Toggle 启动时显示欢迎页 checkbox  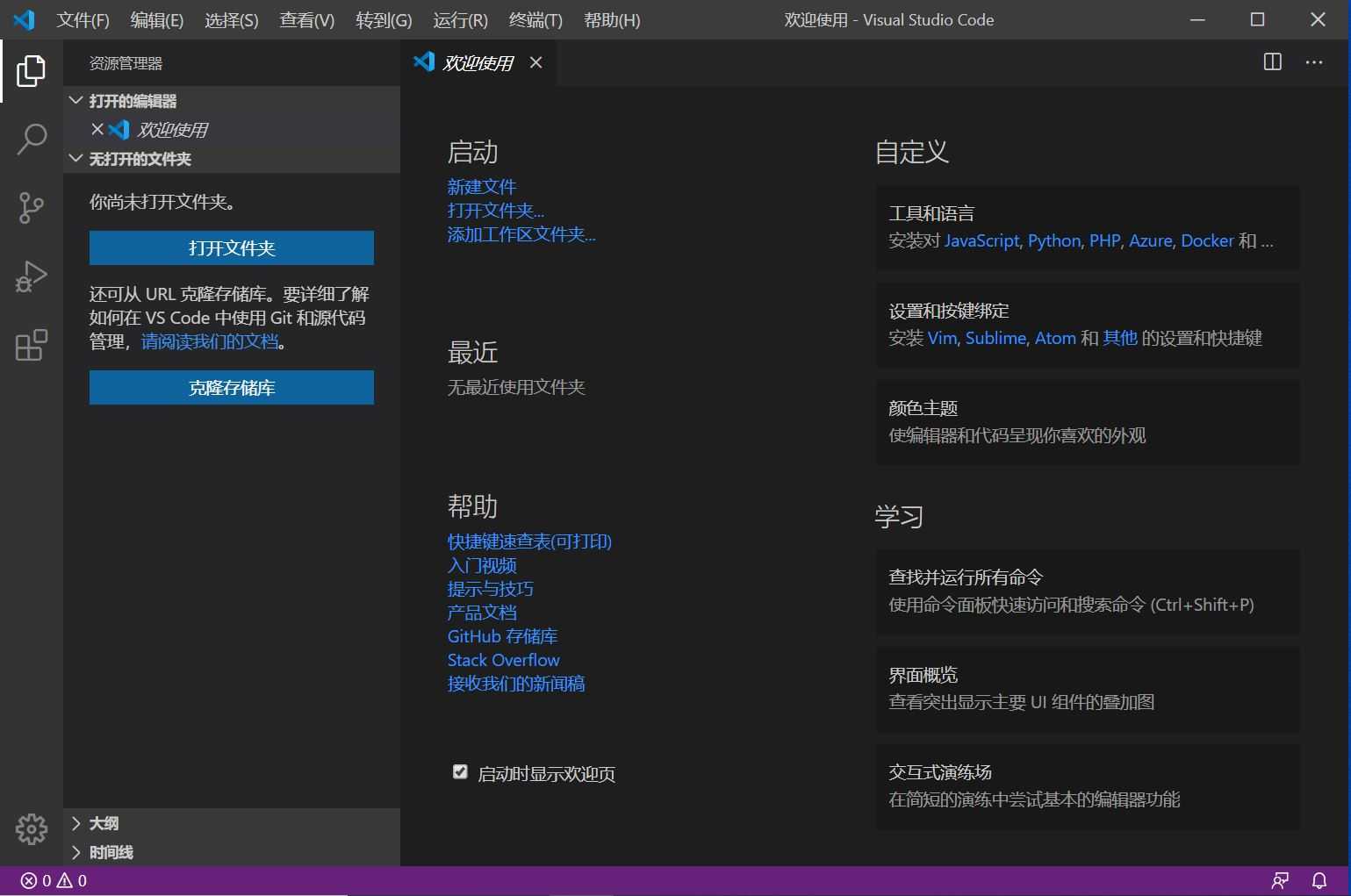pyautogui.click(x=460, y=771)
